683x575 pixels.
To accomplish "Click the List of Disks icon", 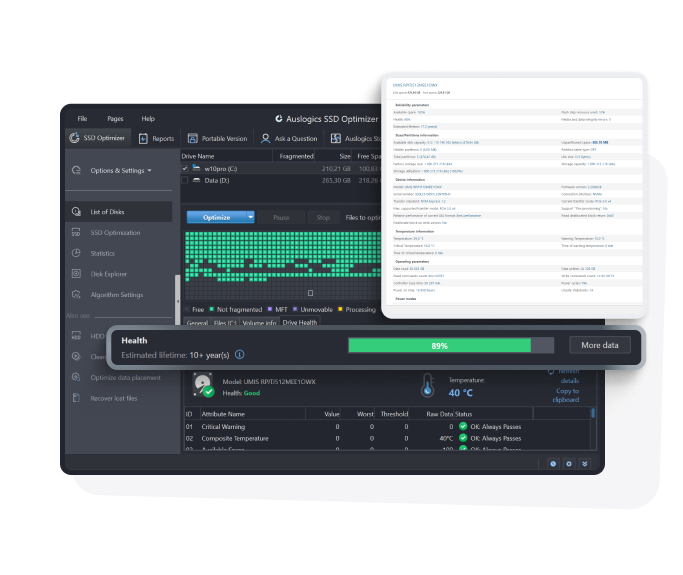I will tap(76, 212).
